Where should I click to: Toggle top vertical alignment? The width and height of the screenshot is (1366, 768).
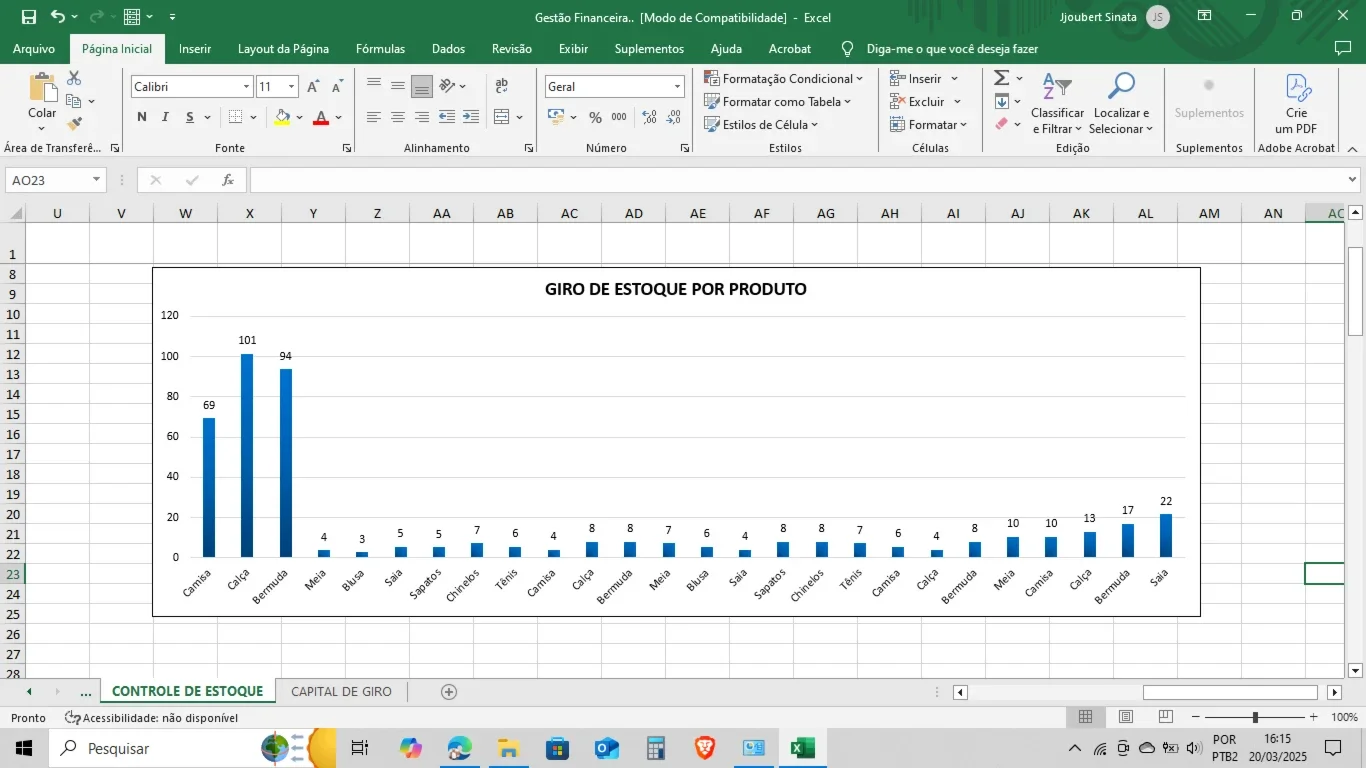[373, 86]
